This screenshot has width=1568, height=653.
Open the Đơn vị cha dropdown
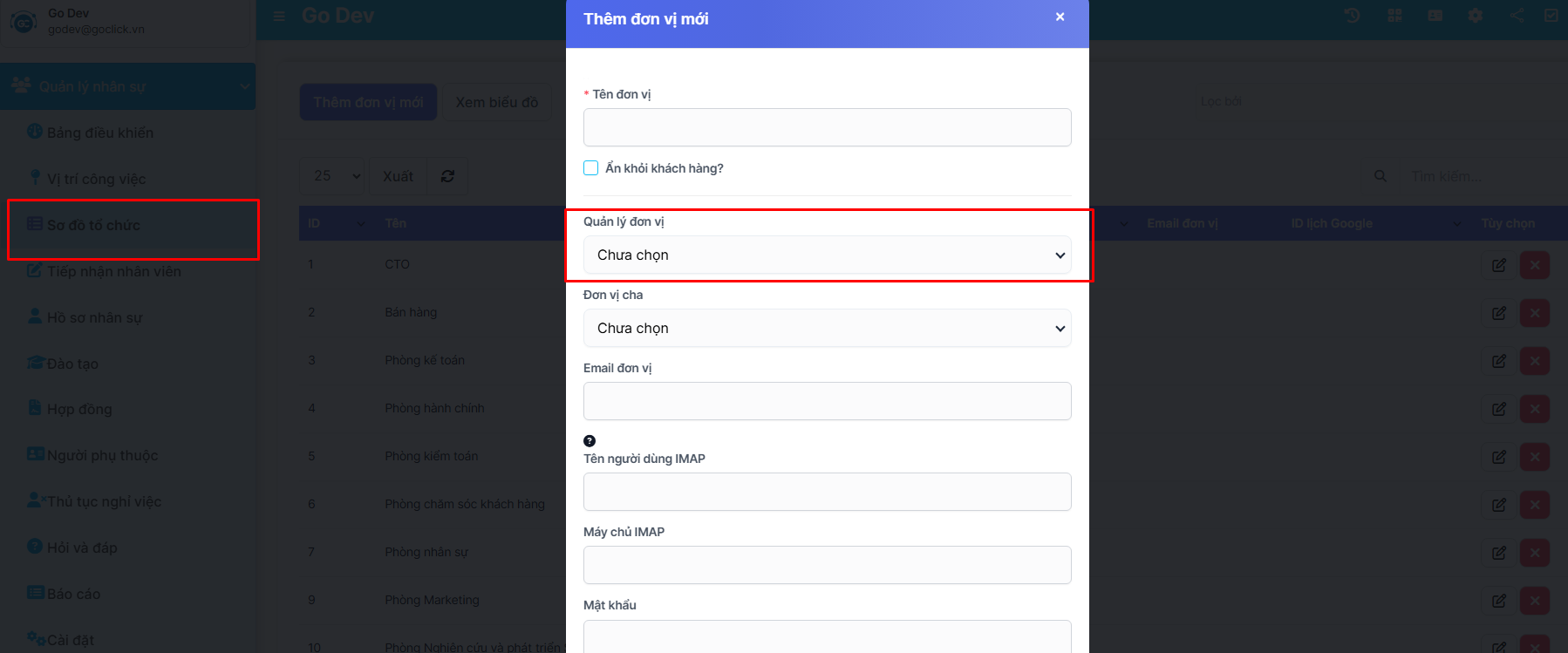point(827,329)
